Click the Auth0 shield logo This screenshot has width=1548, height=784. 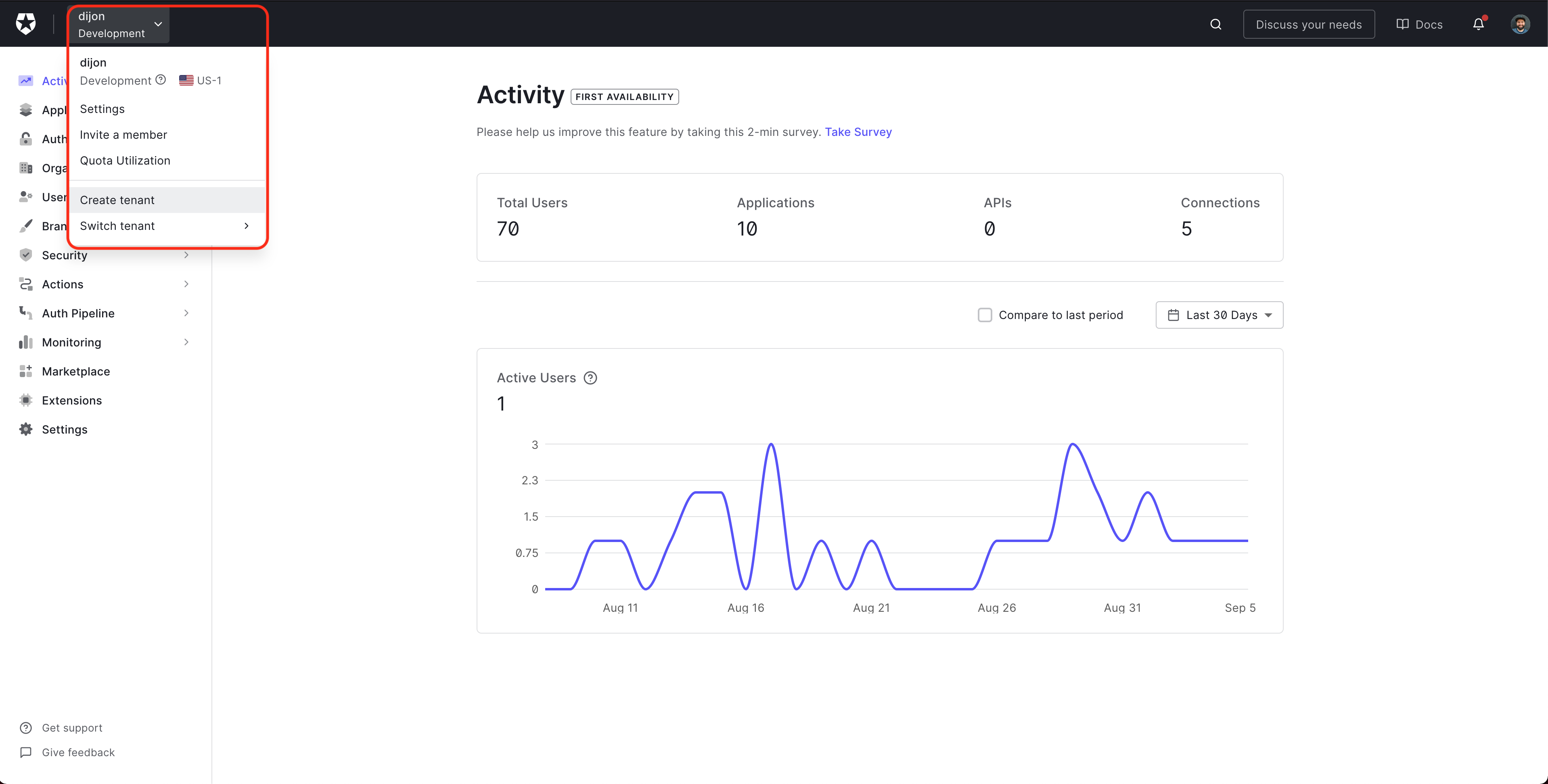(26, 24)
